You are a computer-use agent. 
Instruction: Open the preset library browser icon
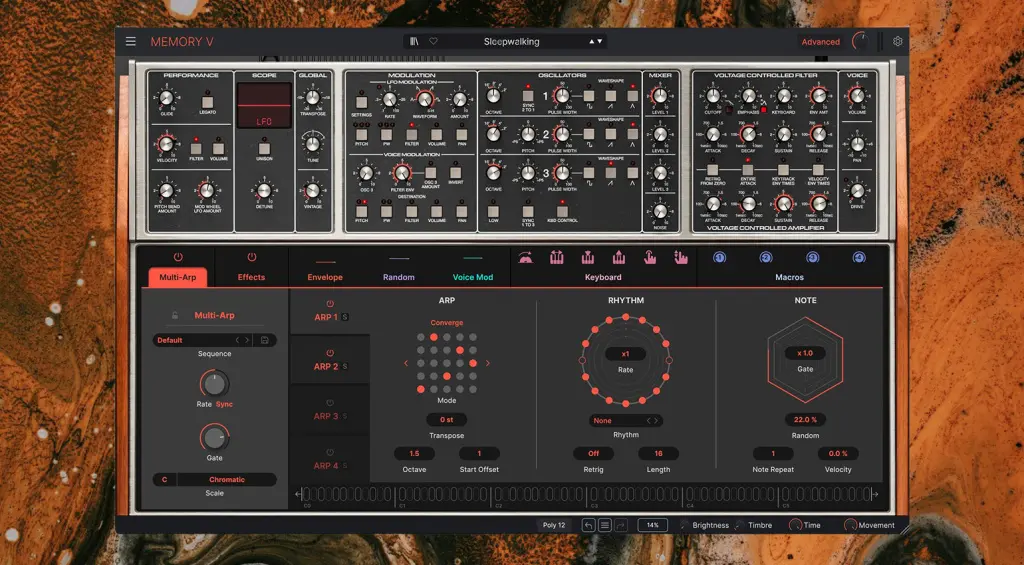414,41
